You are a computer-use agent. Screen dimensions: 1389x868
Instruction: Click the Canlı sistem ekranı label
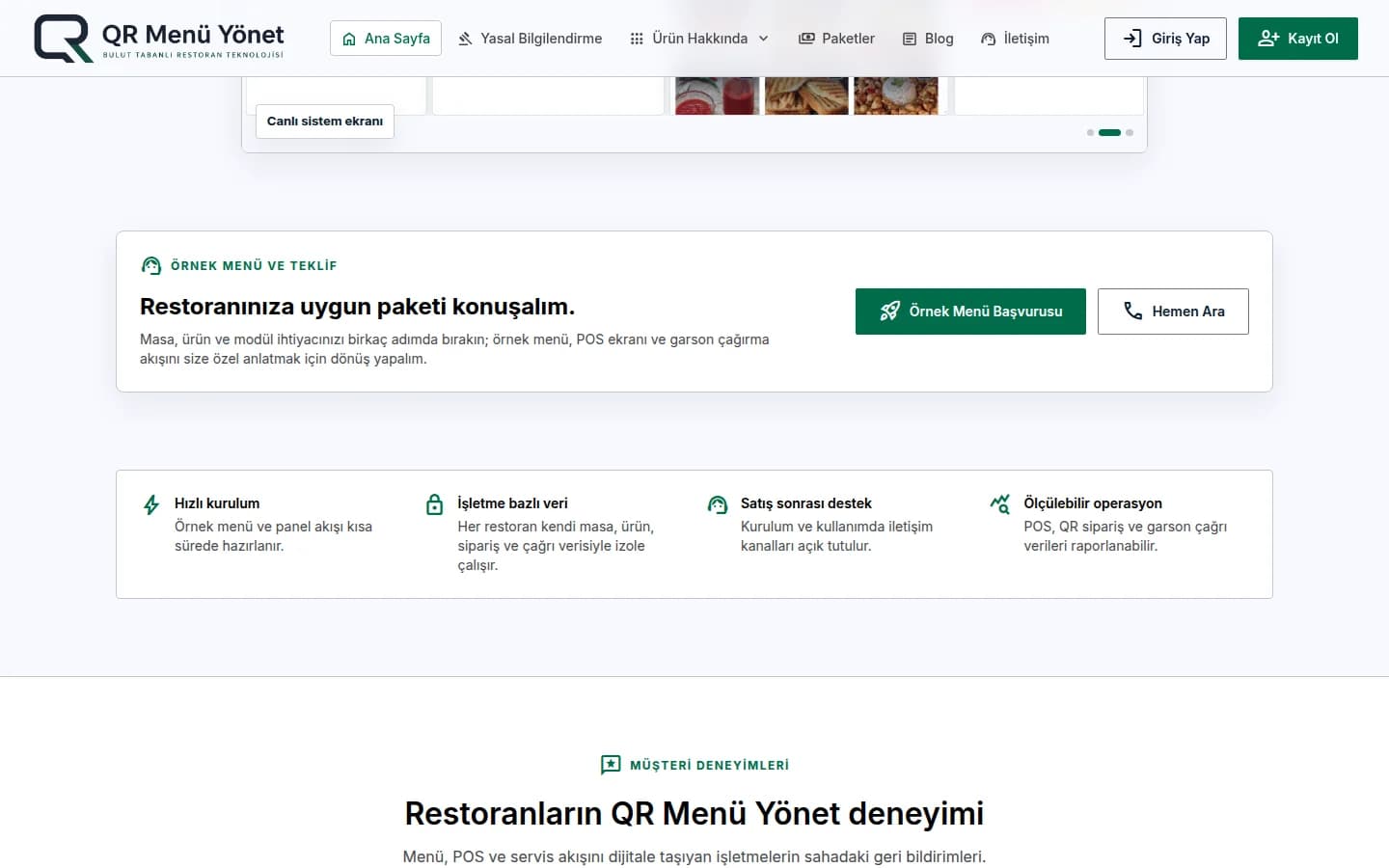325,122
